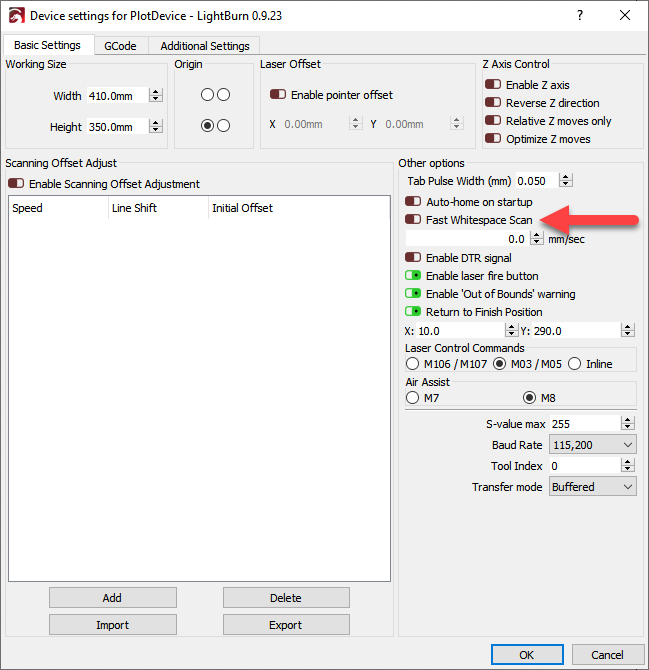649x670 pixels.
Task: Select the bottom-right origin radio button
Action: (x=223, y=126)
